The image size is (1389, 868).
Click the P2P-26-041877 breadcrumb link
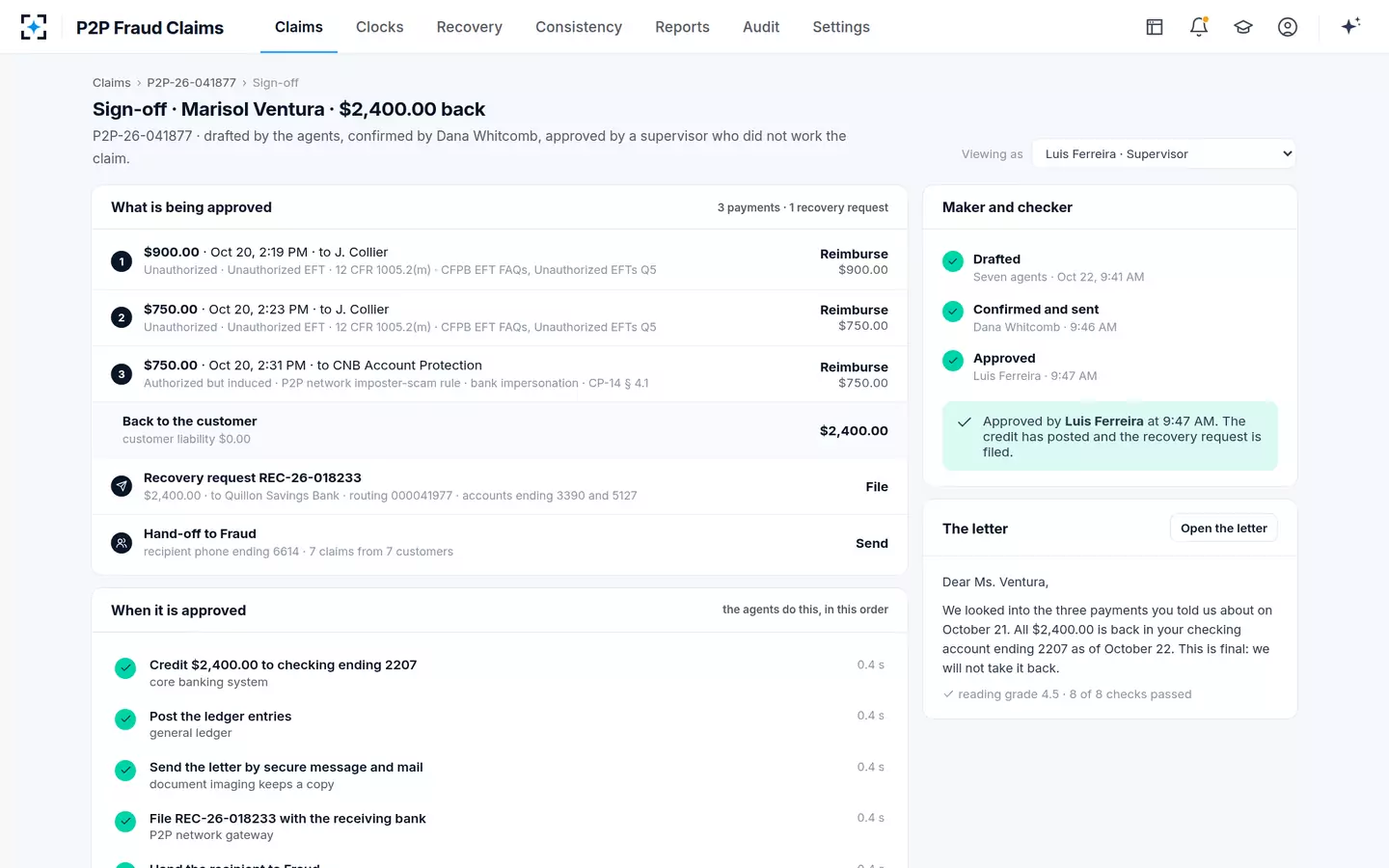pyautogui.click(x=191, y=83)
